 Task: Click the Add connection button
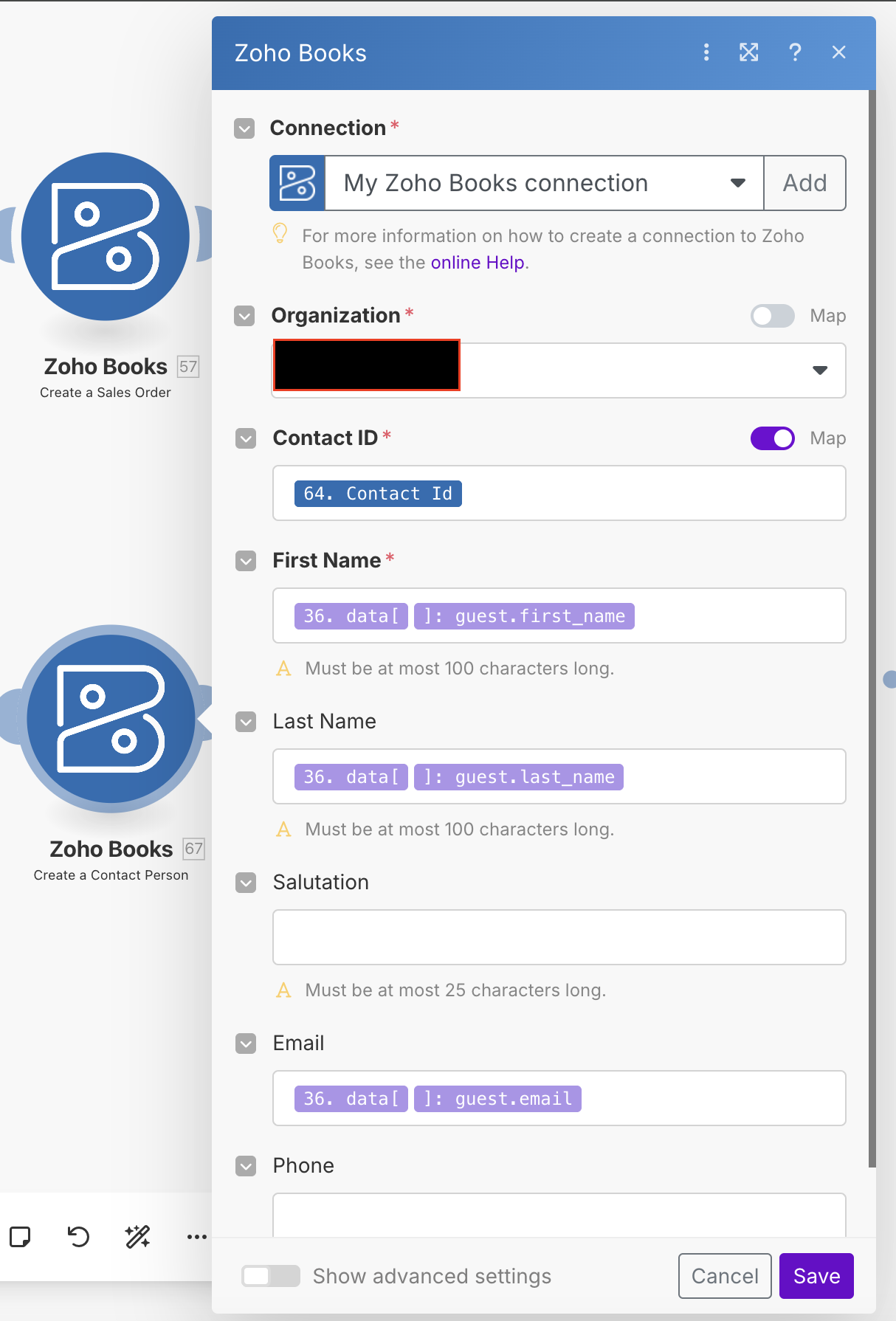pos(804,183)
